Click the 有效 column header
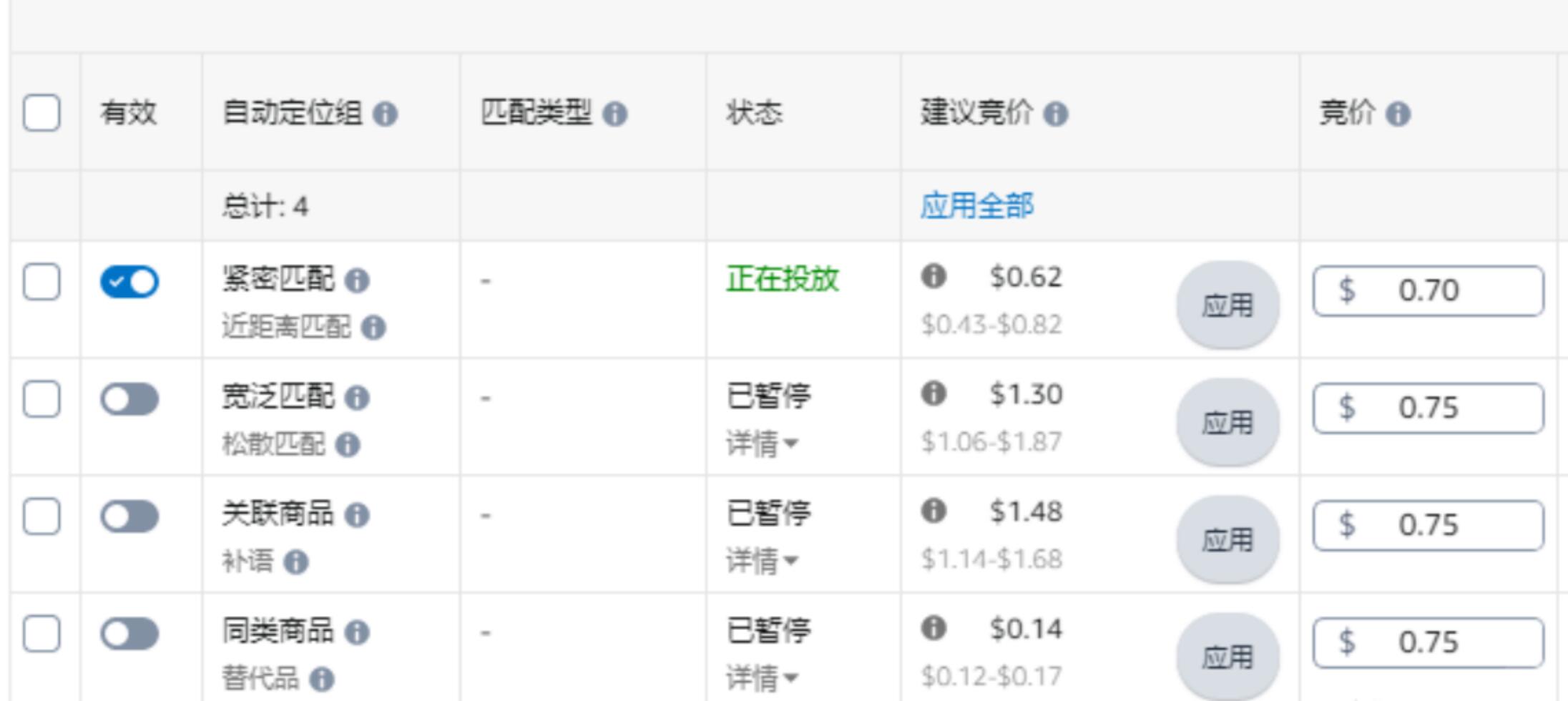The image size is (1568, 701). tap(128, 113)
